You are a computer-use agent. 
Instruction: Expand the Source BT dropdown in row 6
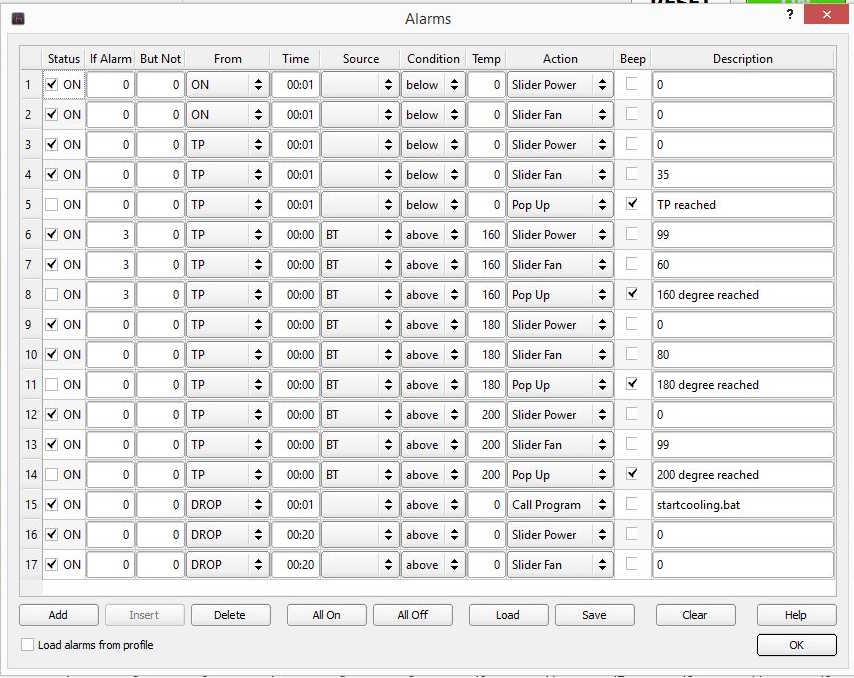[x=359, y=235]
